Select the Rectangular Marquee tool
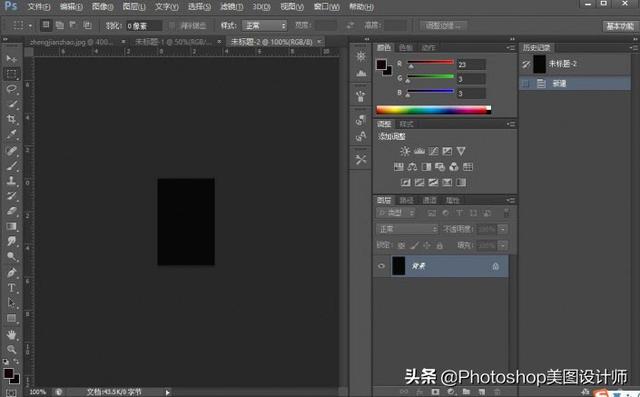The height and width of the screenshot is (397, 640). (x=11, y=74)
